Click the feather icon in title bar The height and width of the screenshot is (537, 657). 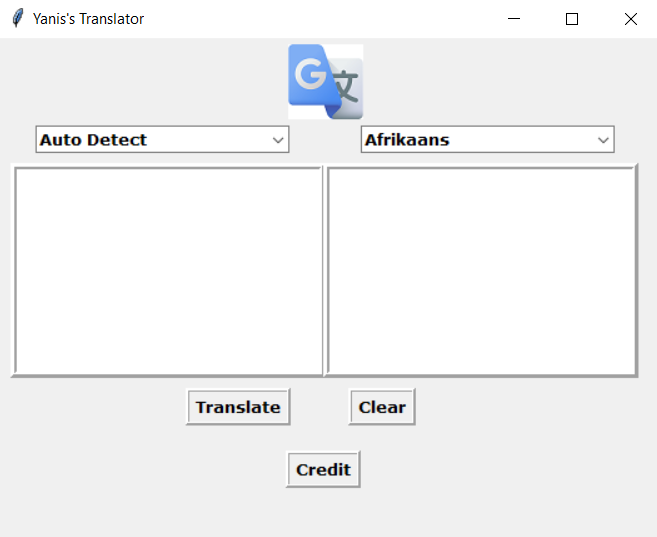[x=17, y=18]
